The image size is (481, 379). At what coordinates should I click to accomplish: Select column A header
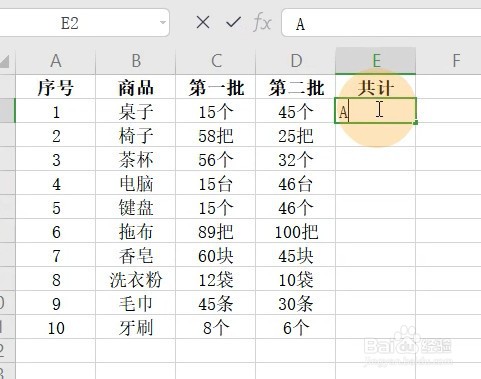tap(56, 61)
